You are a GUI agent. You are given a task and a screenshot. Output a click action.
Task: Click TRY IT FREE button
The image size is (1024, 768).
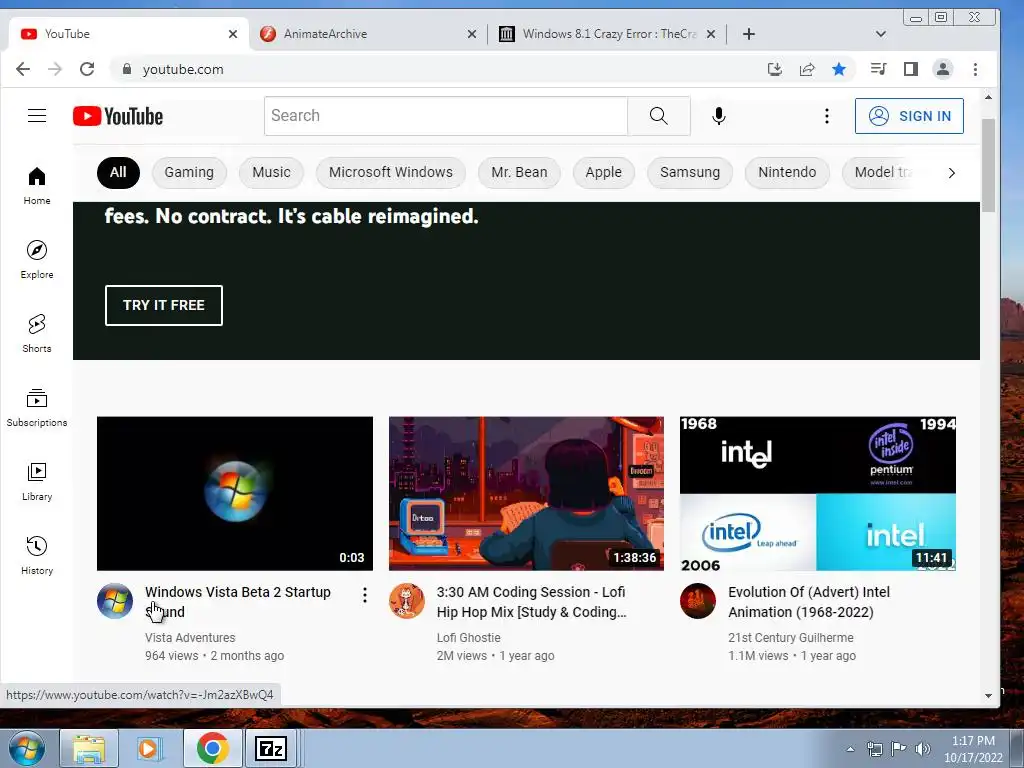click(x=163, y=305)
